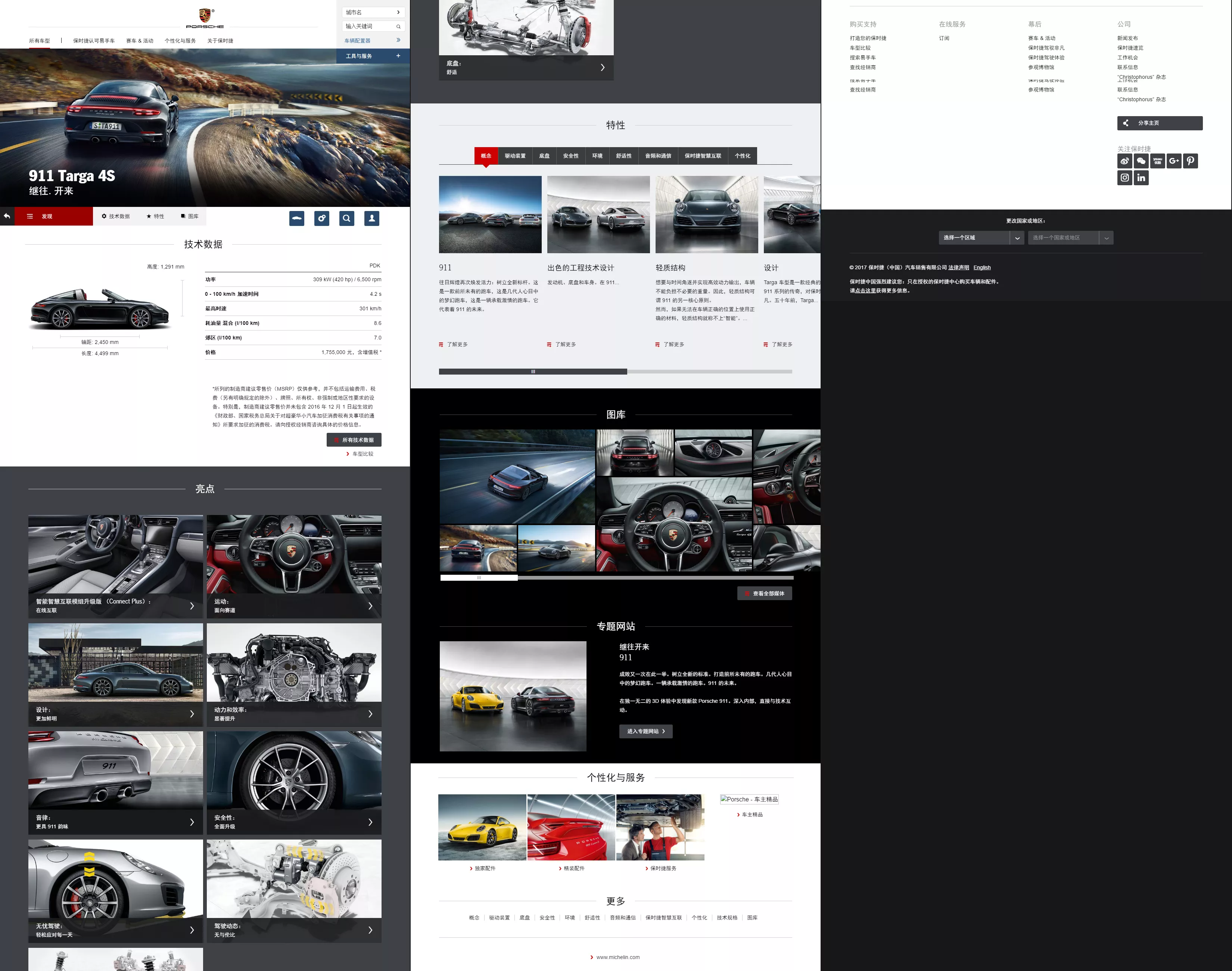Screen dimensions: 1232x971
Task: Open WeChat social icon
Action: (1141, 161)
